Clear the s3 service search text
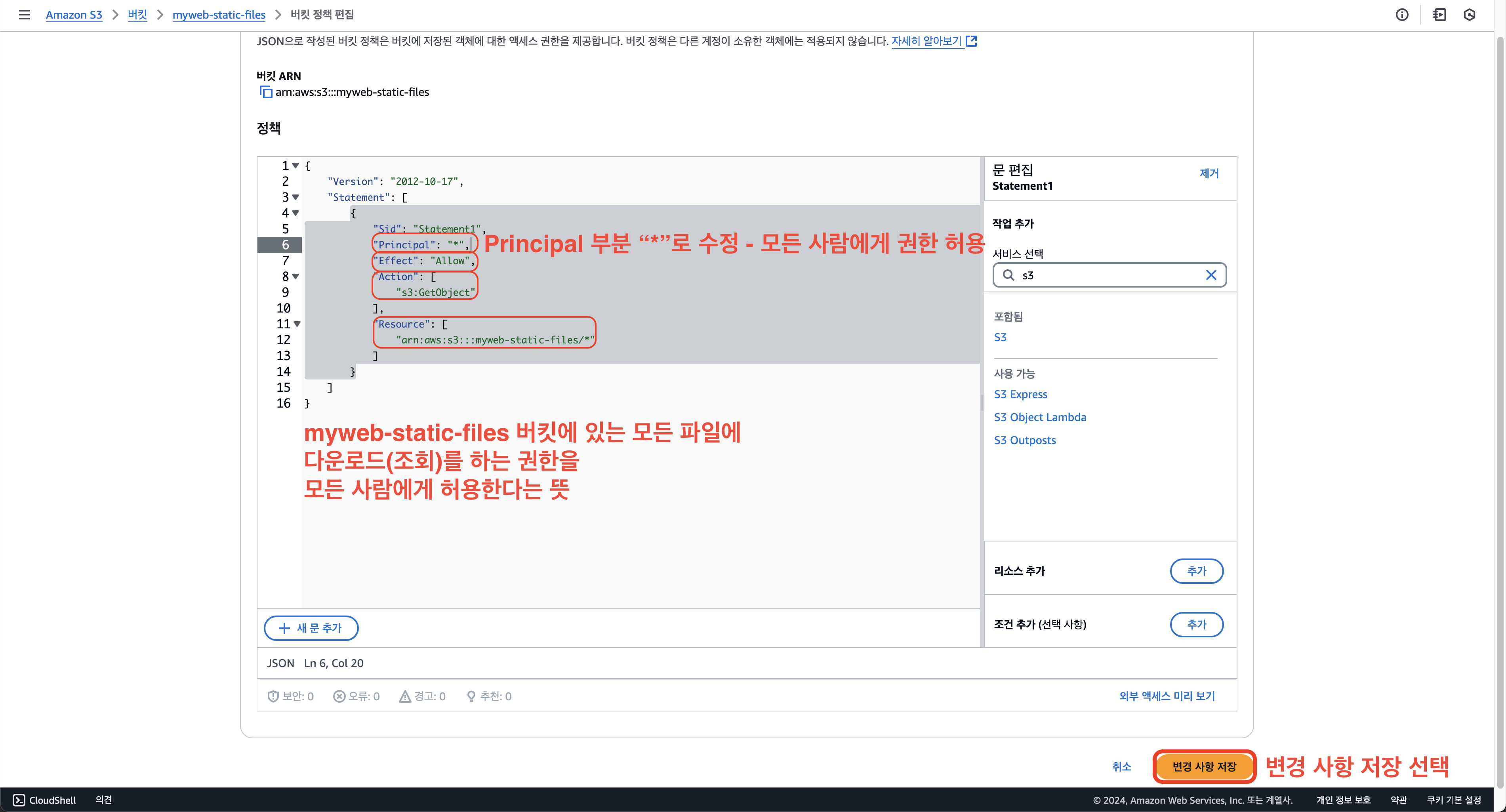The height and width of the screenshot is (812, 1506). click(x=1211, y=275)
